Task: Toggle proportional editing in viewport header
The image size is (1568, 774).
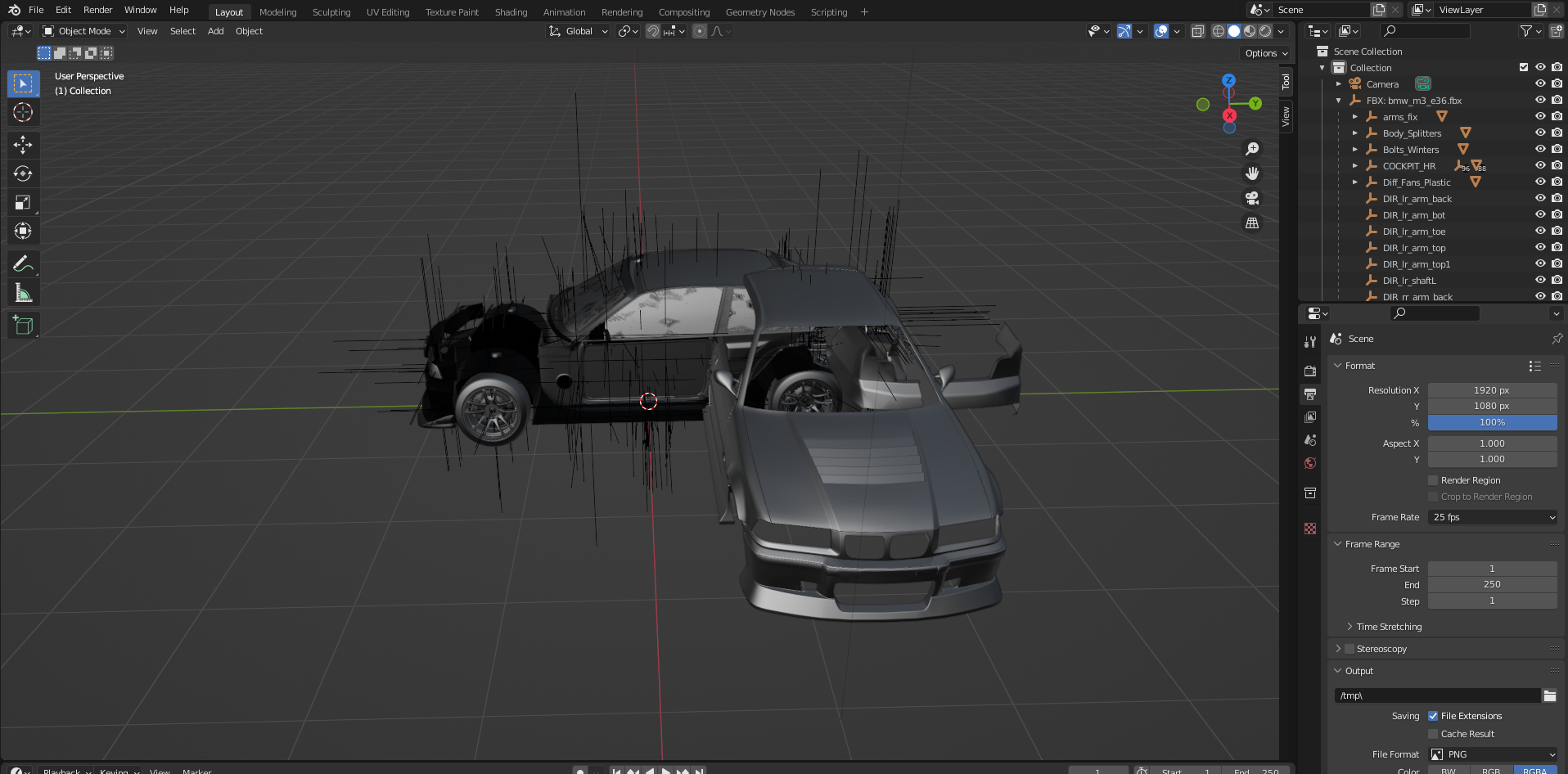Action: point(700,31)
